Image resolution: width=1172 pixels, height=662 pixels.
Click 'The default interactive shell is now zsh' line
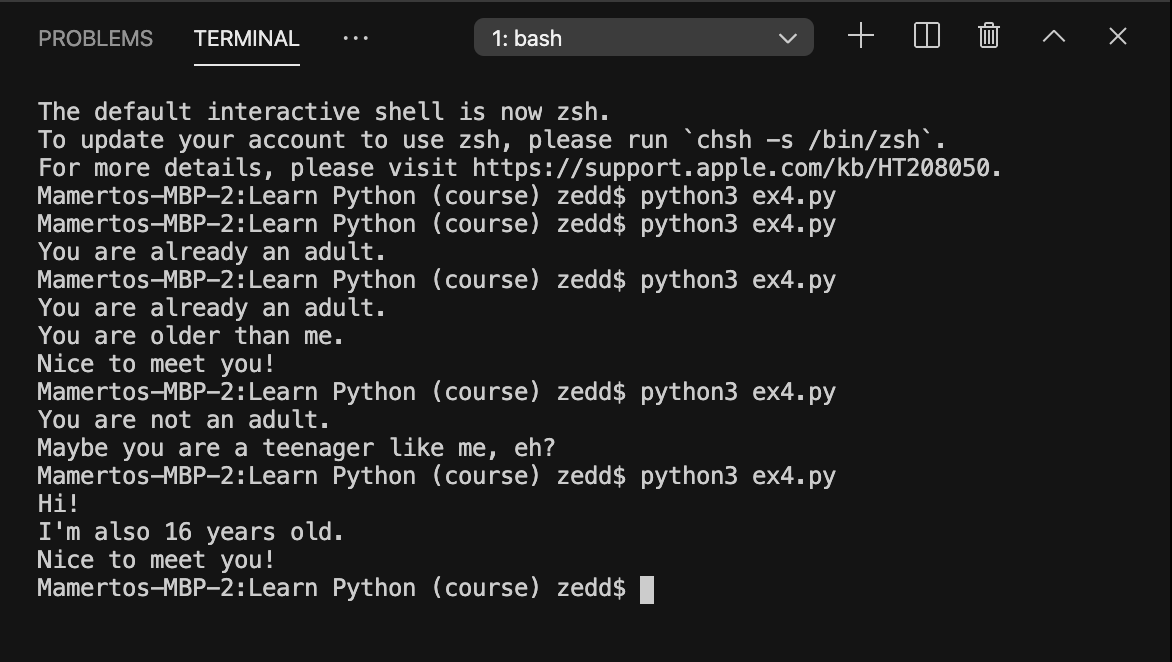pos(323,112)
